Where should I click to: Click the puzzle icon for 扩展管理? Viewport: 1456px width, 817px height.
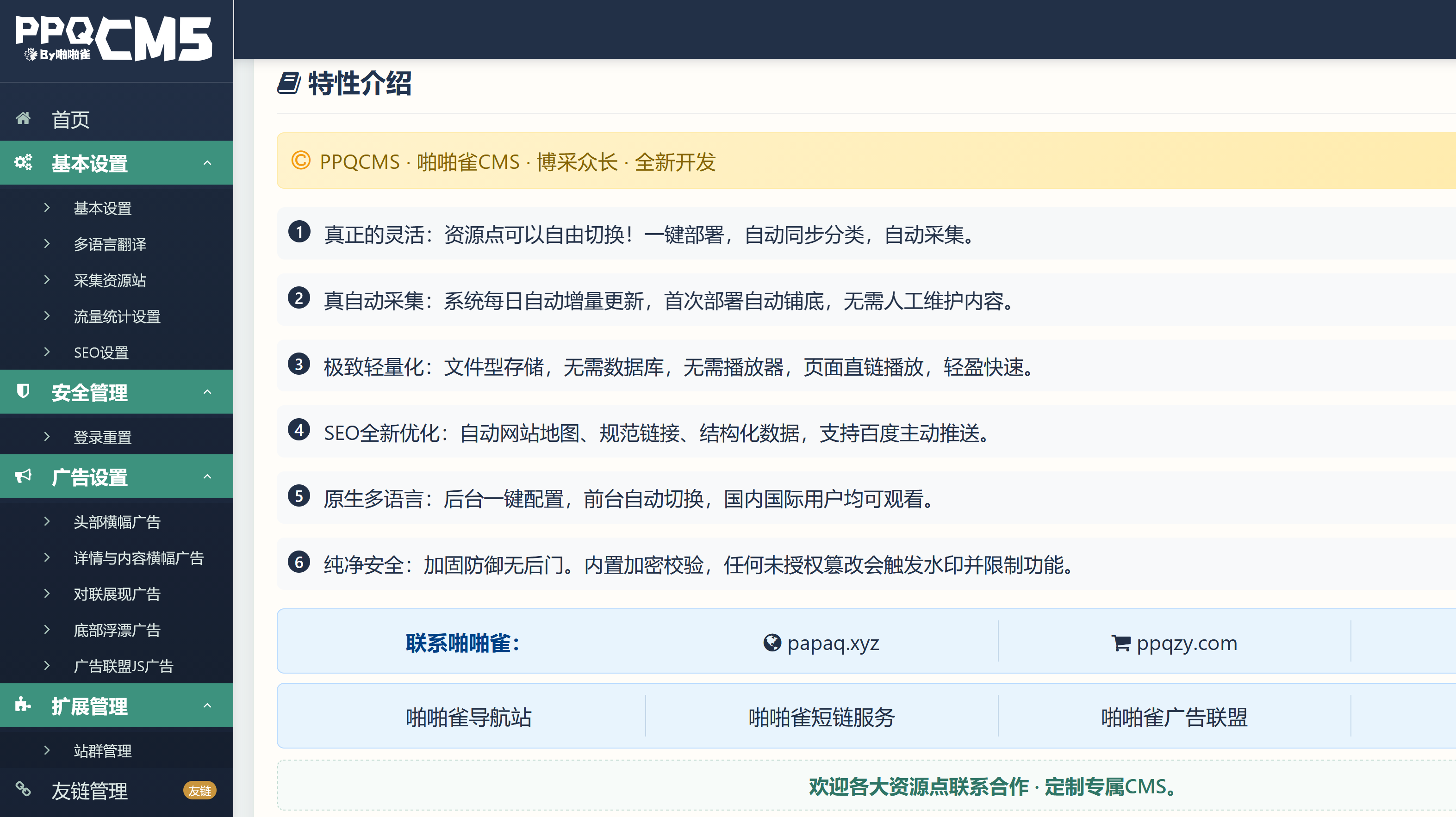click(x=23, y=705)
